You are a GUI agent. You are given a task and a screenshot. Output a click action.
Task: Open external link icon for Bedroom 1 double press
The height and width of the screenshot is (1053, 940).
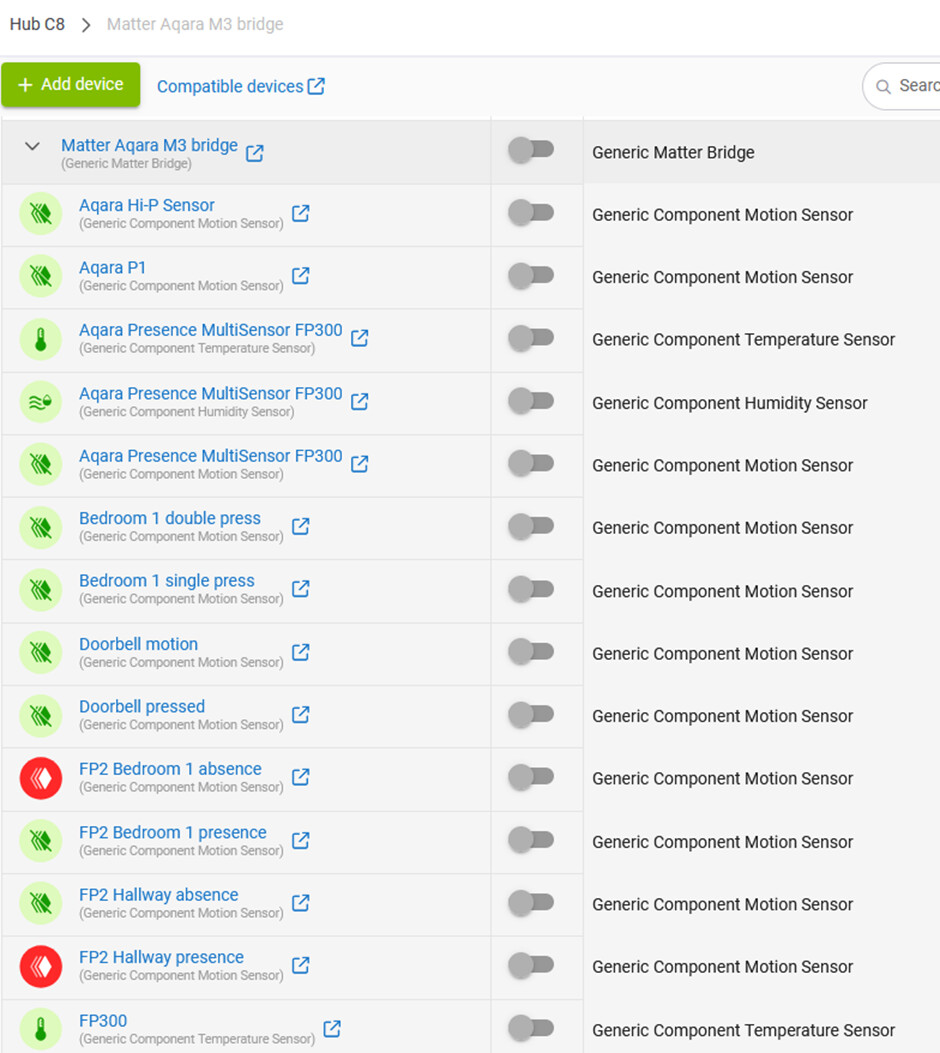pyautogui.click(x=300, y=526)
